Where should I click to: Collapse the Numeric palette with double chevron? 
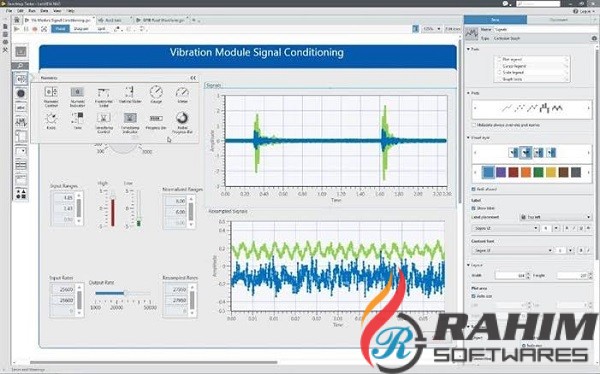(193, 78)
